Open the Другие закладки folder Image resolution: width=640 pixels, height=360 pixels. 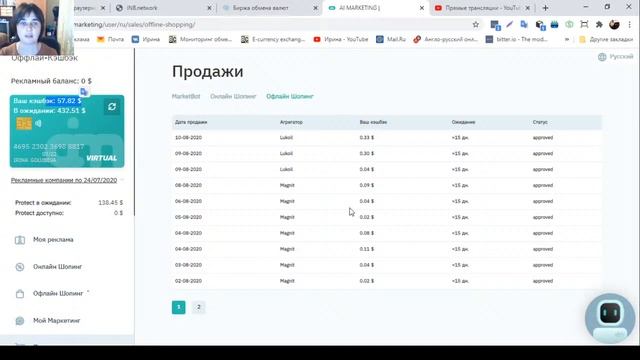coord(606,39)
